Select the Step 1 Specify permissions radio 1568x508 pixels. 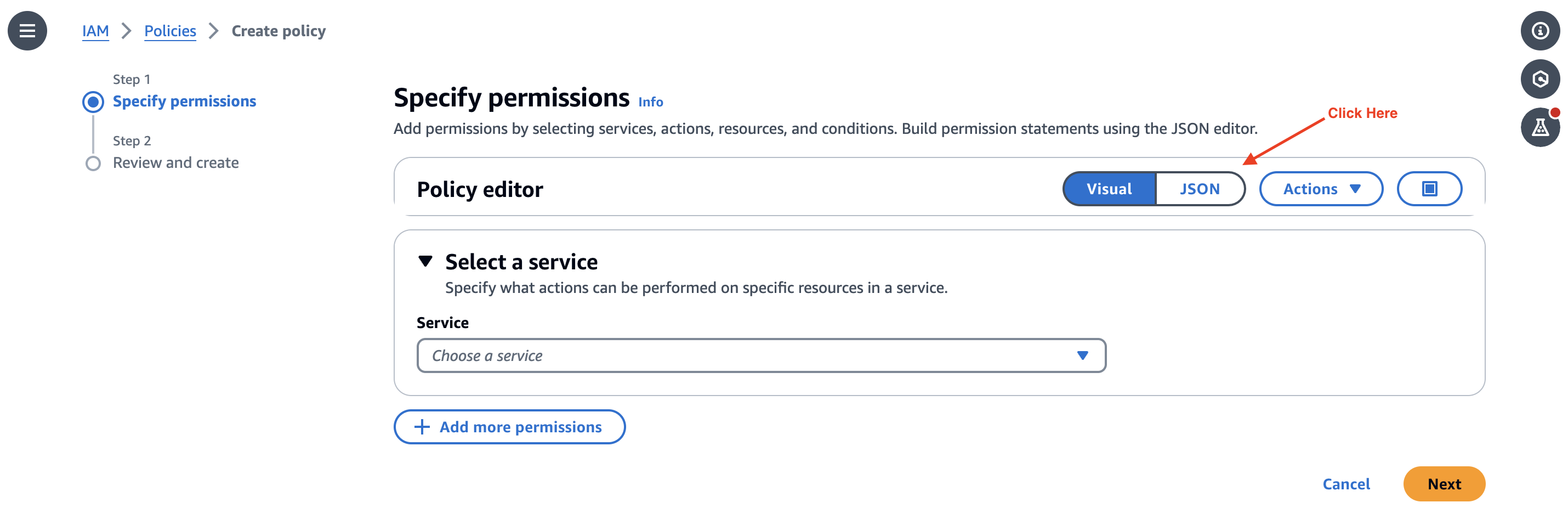93,101
